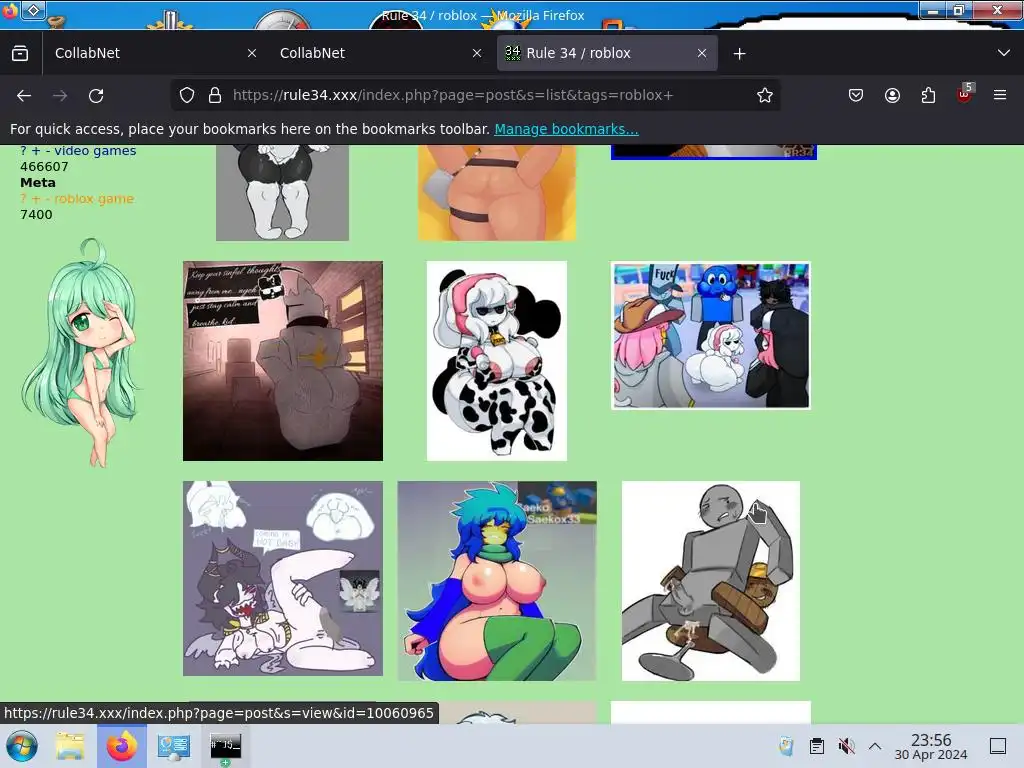Save page to Pocket
This screenshot has width=1024, height=768.
click(x=856, y=95)
